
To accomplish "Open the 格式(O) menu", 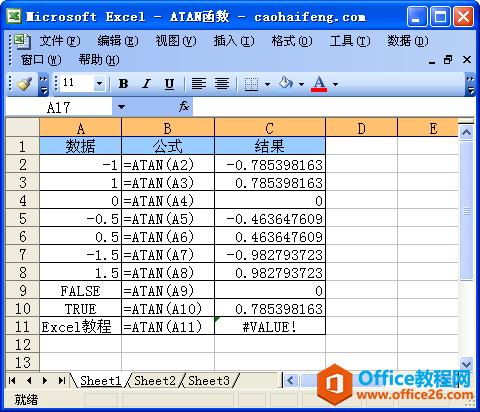I will [292, 41].
